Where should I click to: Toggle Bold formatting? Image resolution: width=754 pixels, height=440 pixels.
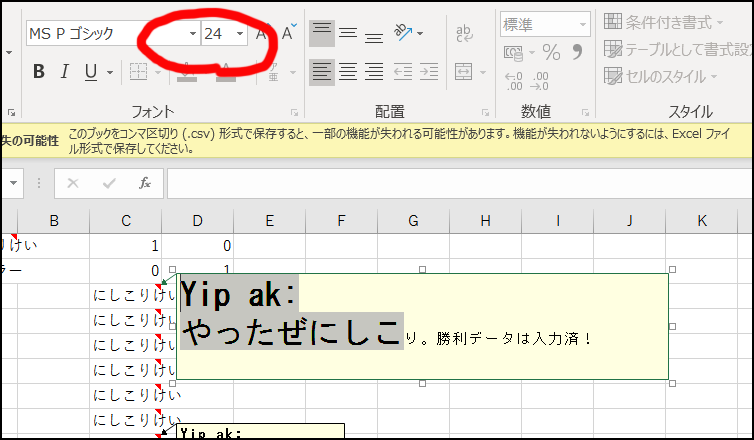[x=39, y=72]
